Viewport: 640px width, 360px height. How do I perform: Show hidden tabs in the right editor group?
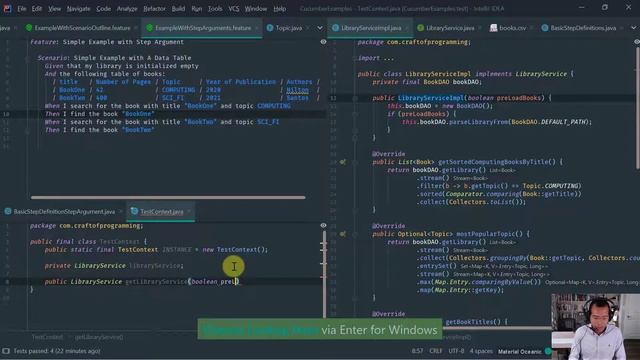(633, 28)
